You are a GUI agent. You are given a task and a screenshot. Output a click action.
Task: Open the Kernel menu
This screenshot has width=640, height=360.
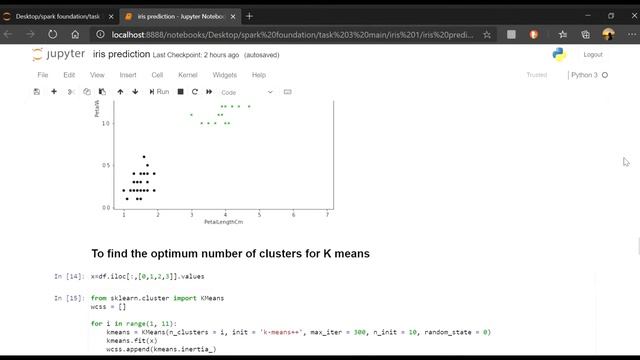(x=188, y=75)
